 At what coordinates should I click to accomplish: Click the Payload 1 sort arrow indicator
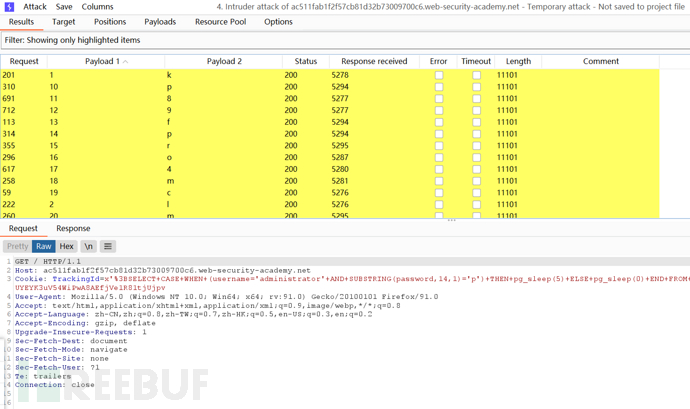tap(125, 62)
